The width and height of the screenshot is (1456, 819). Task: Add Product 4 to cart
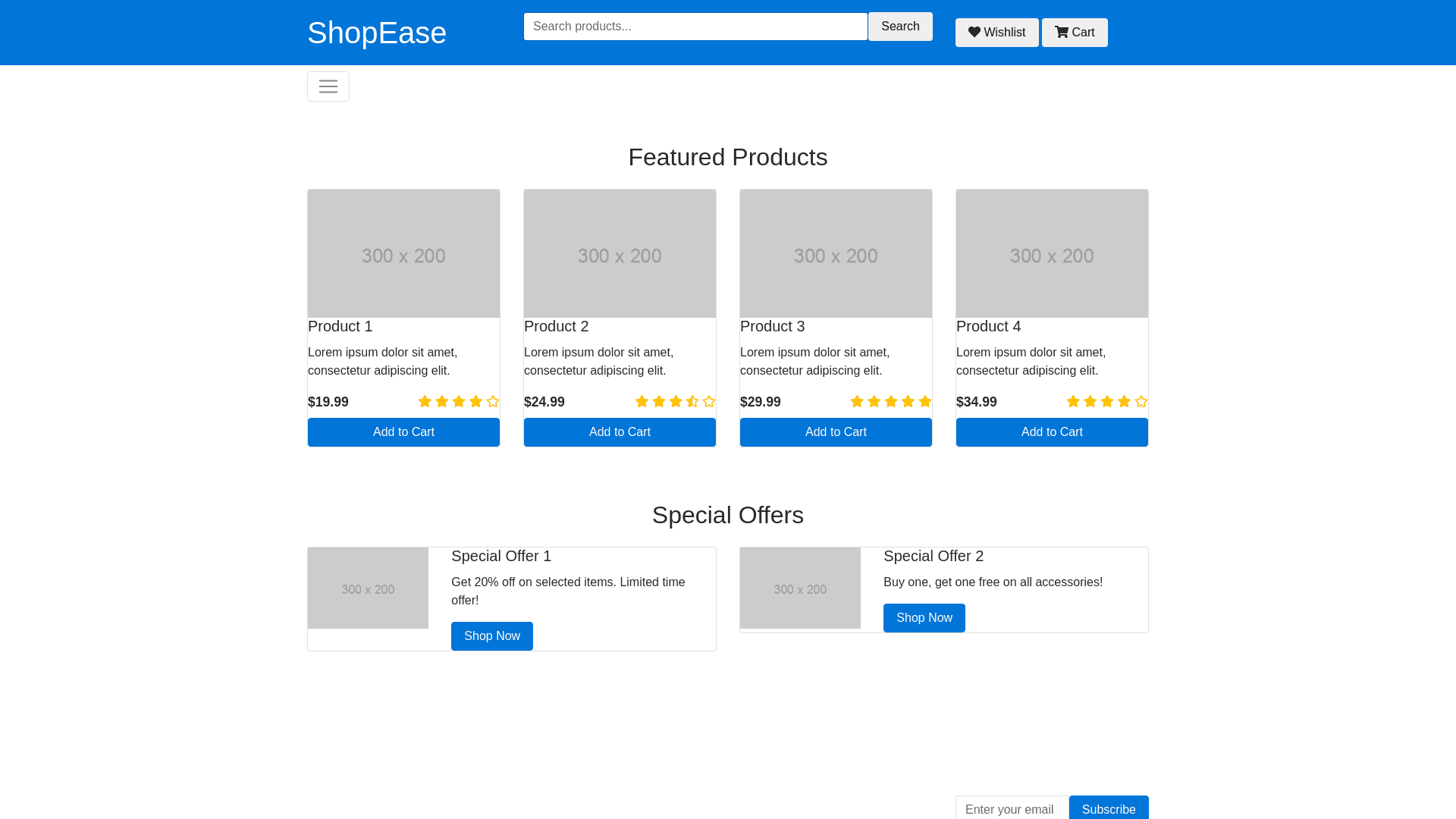1052,432
